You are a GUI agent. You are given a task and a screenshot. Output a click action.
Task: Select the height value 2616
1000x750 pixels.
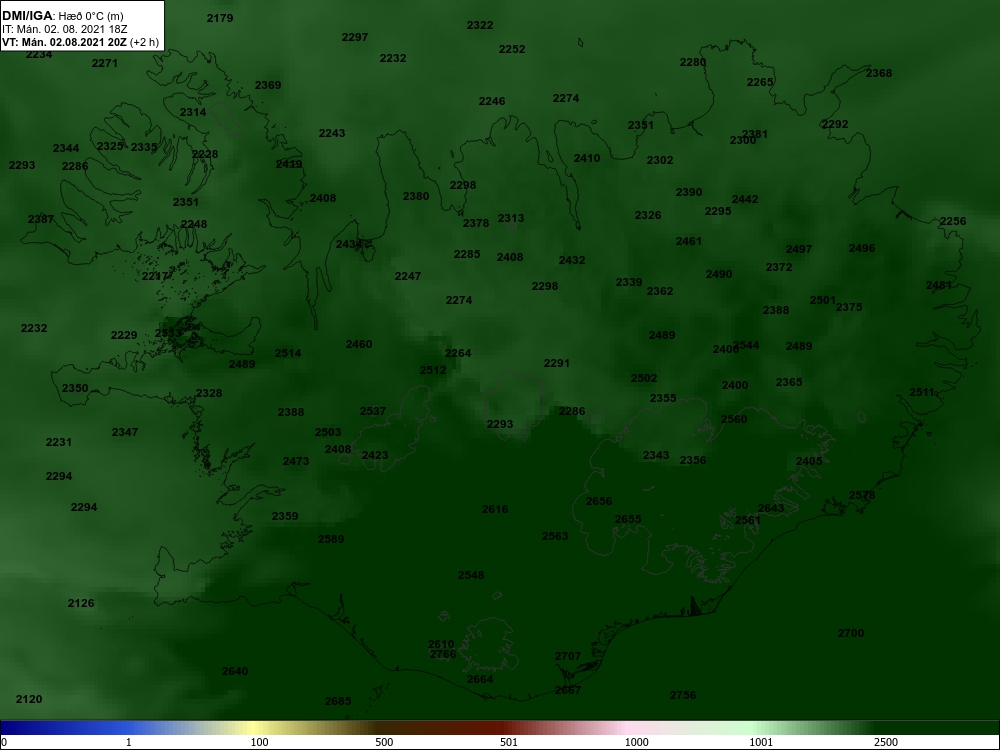click(496, 510)
